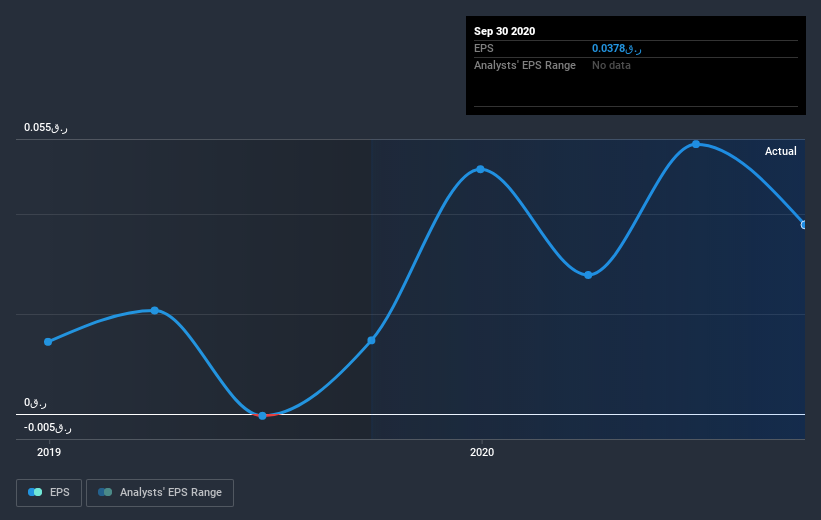Select the first data point at 2019
This screenshot has width=821, height=520.
(48, 342)
